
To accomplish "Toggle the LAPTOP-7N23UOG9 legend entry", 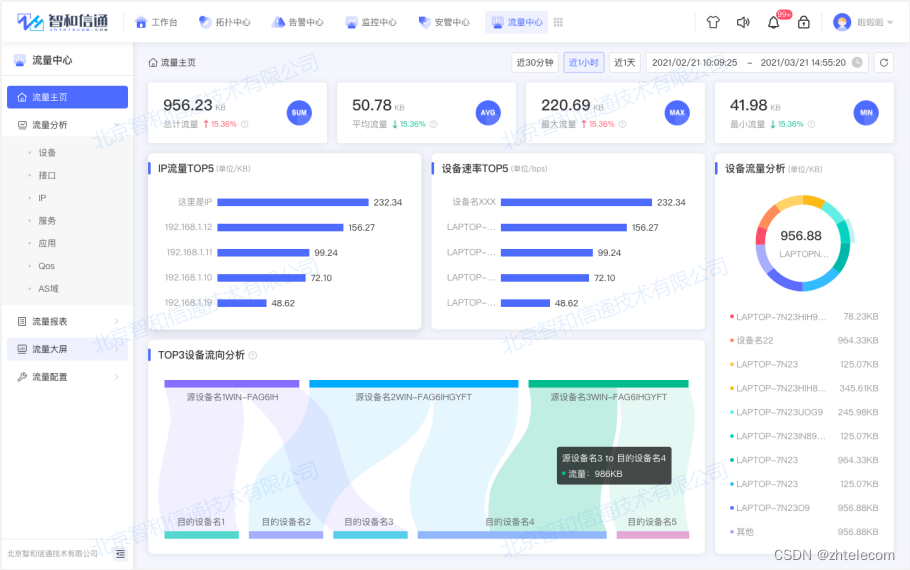I will pyautogui.click(x=804, y=412).
